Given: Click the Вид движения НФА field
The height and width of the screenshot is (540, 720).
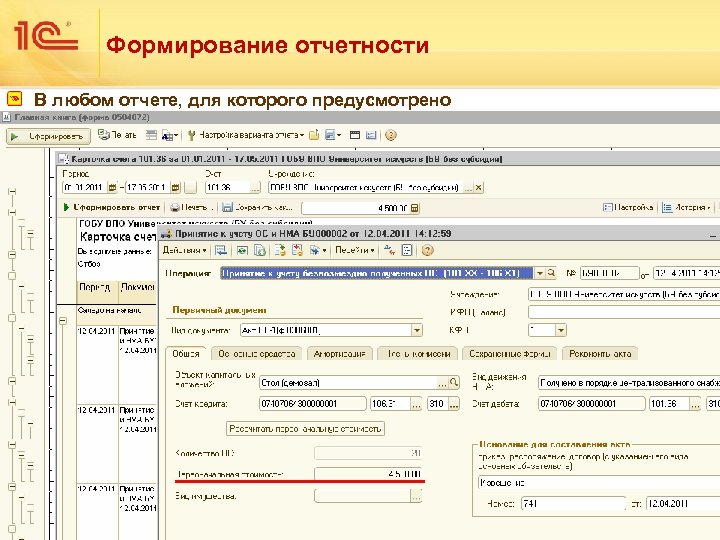Looking at the screenshot, I should pos(629,382).
